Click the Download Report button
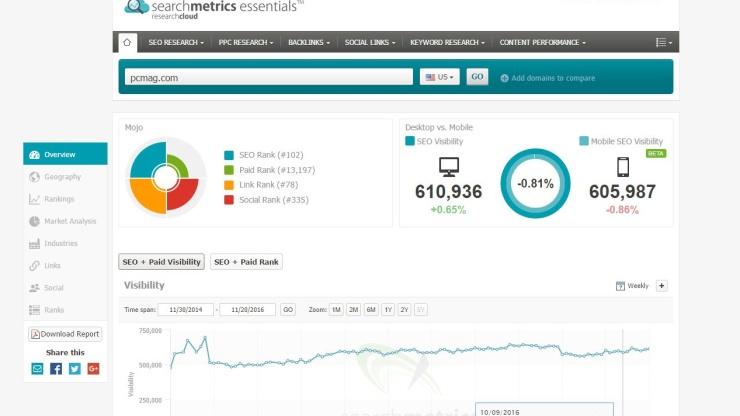This screenshot has width=740, height=416. click(65, 334)
